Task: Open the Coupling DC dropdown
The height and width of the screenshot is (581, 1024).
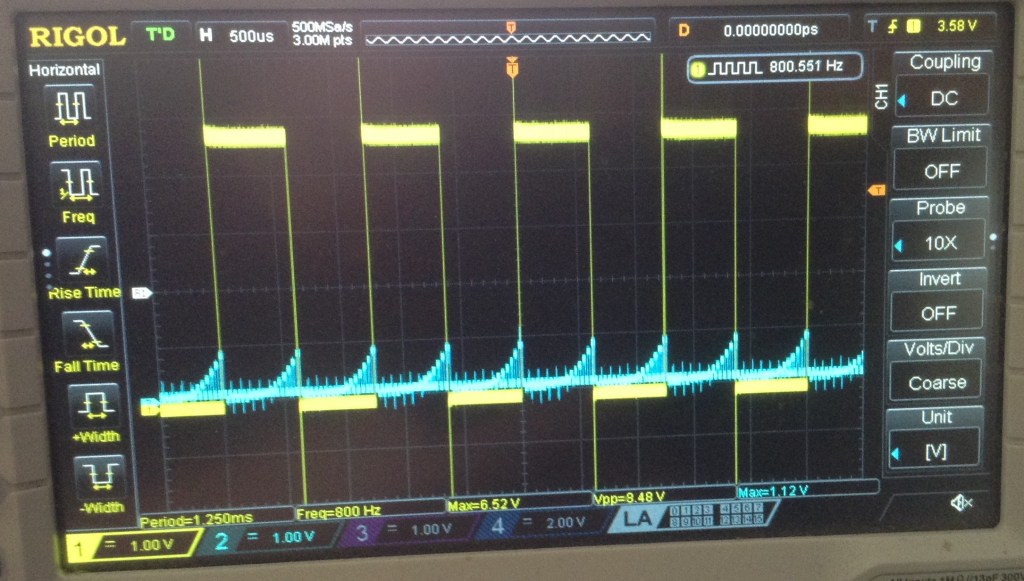Action: [x=942, y=98]
